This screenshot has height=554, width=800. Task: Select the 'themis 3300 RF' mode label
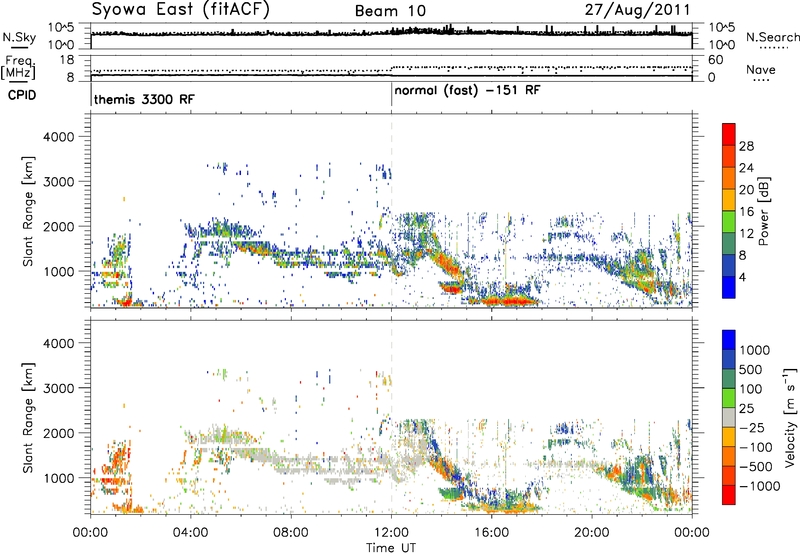pos(144,99)
